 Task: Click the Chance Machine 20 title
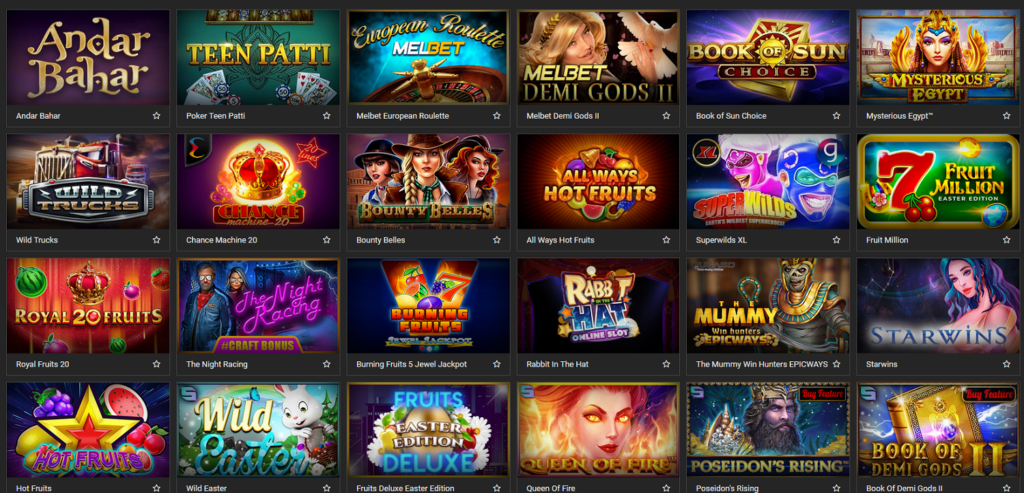[x=221, y=240]
